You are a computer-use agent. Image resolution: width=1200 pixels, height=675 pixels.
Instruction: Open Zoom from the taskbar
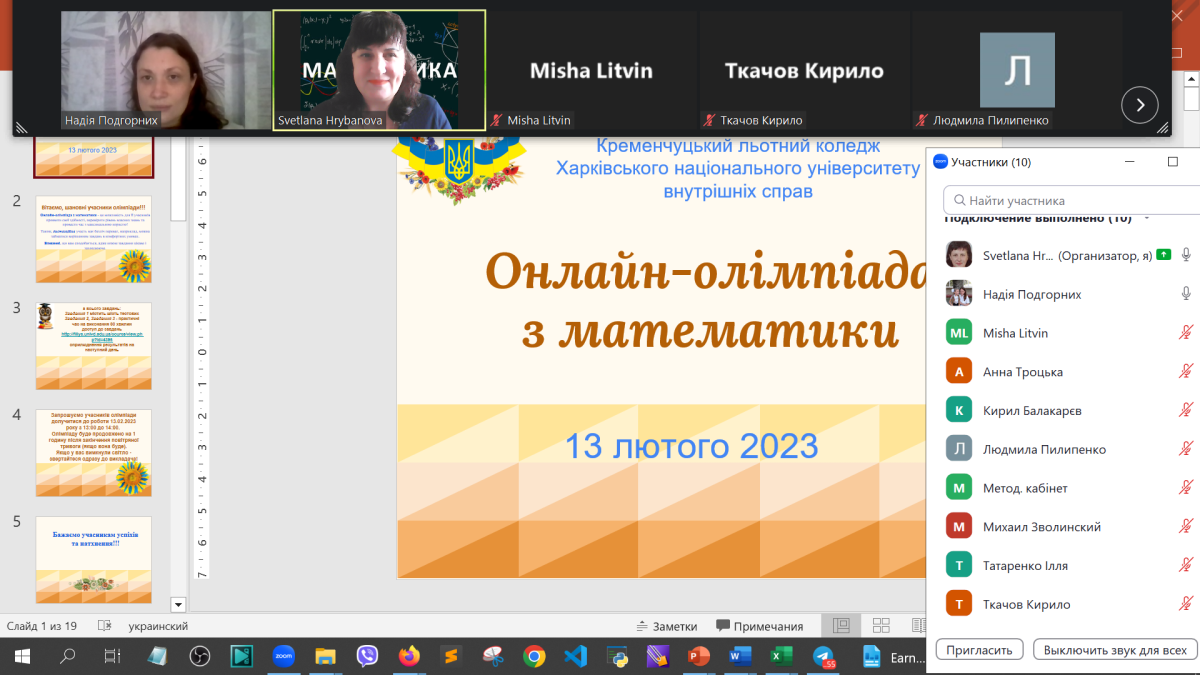[284, 657]
